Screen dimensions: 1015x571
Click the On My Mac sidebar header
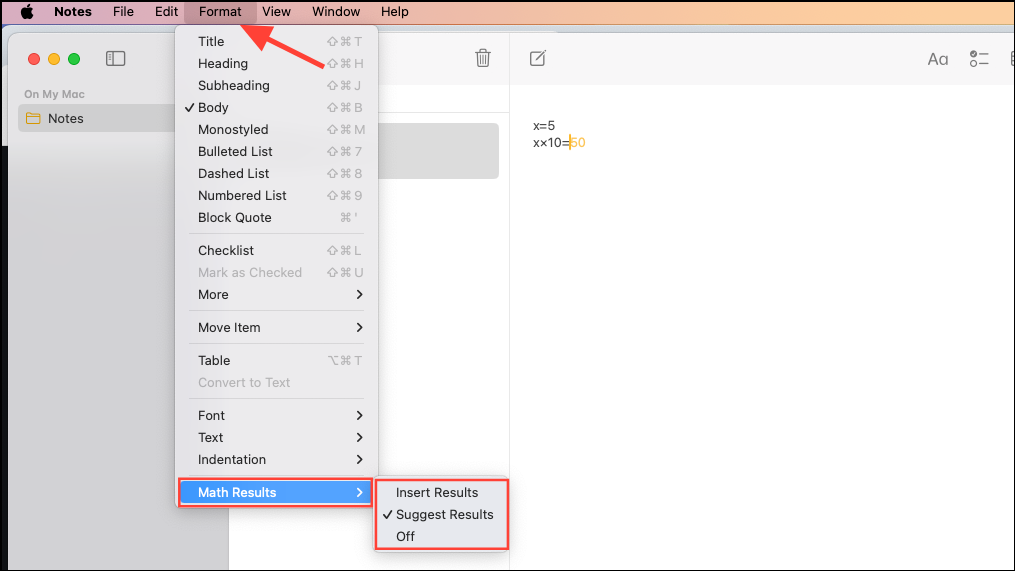click(x=54, y=94)
